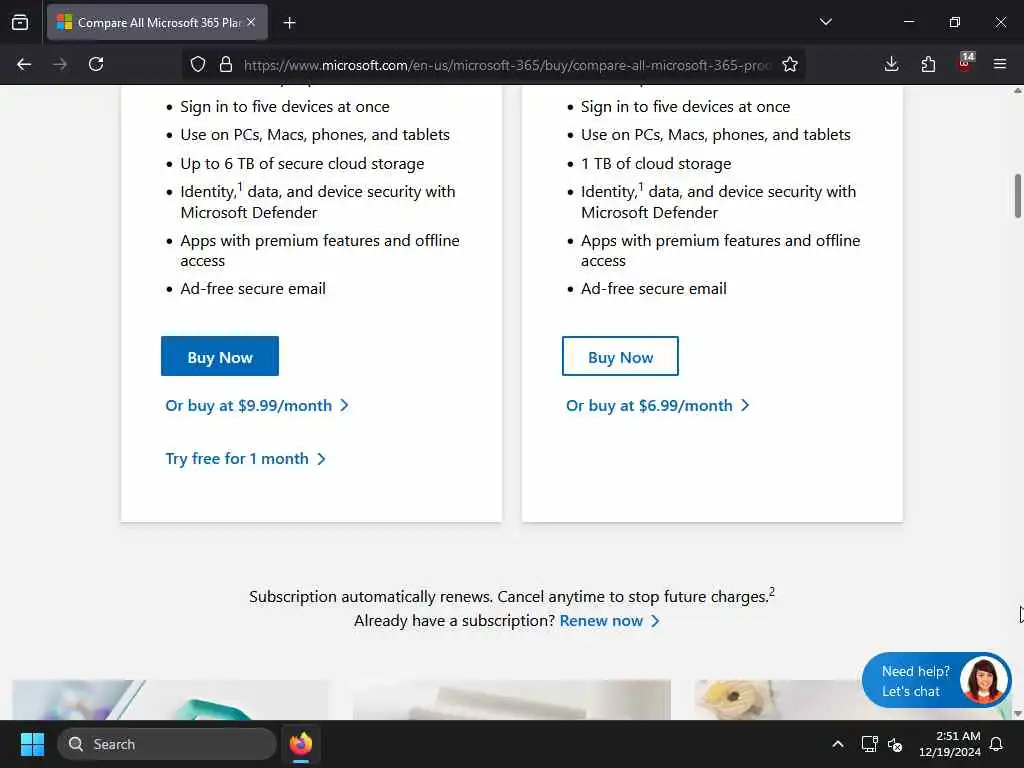
Task: Click the site security padlock icon
Action: click(x=226, y=64)
